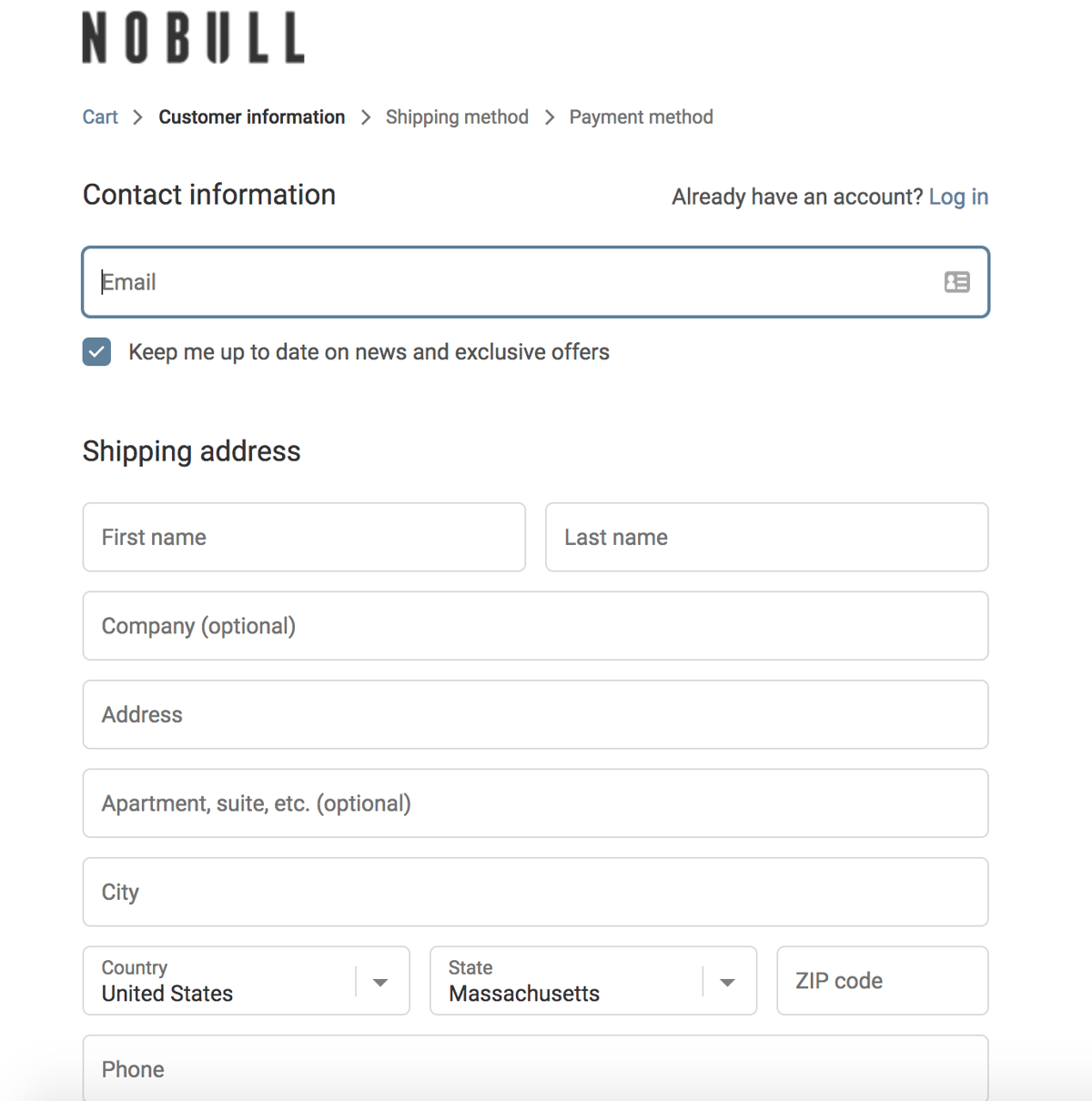Click the Apartment, suite, etc. field
1092x1101 pixels.
(535, 803)
